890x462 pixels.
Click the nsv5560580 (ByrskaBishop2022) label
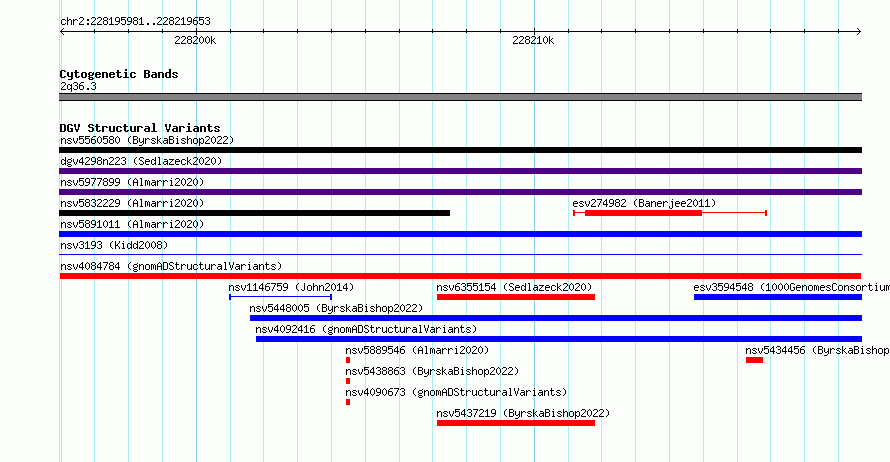coord(147,140)
